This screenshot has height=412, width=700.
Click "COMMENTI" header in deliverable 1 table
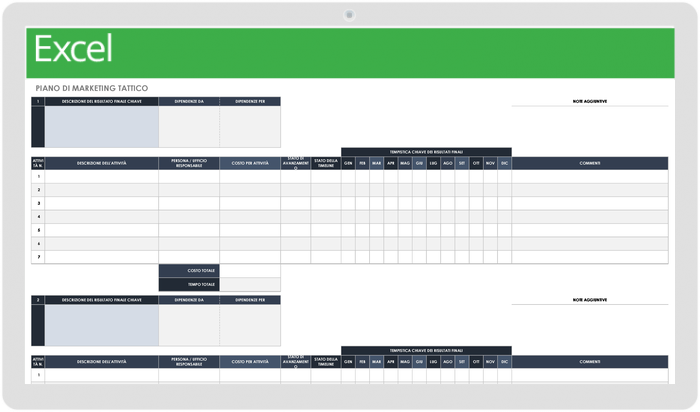click(x=590, y=163)
